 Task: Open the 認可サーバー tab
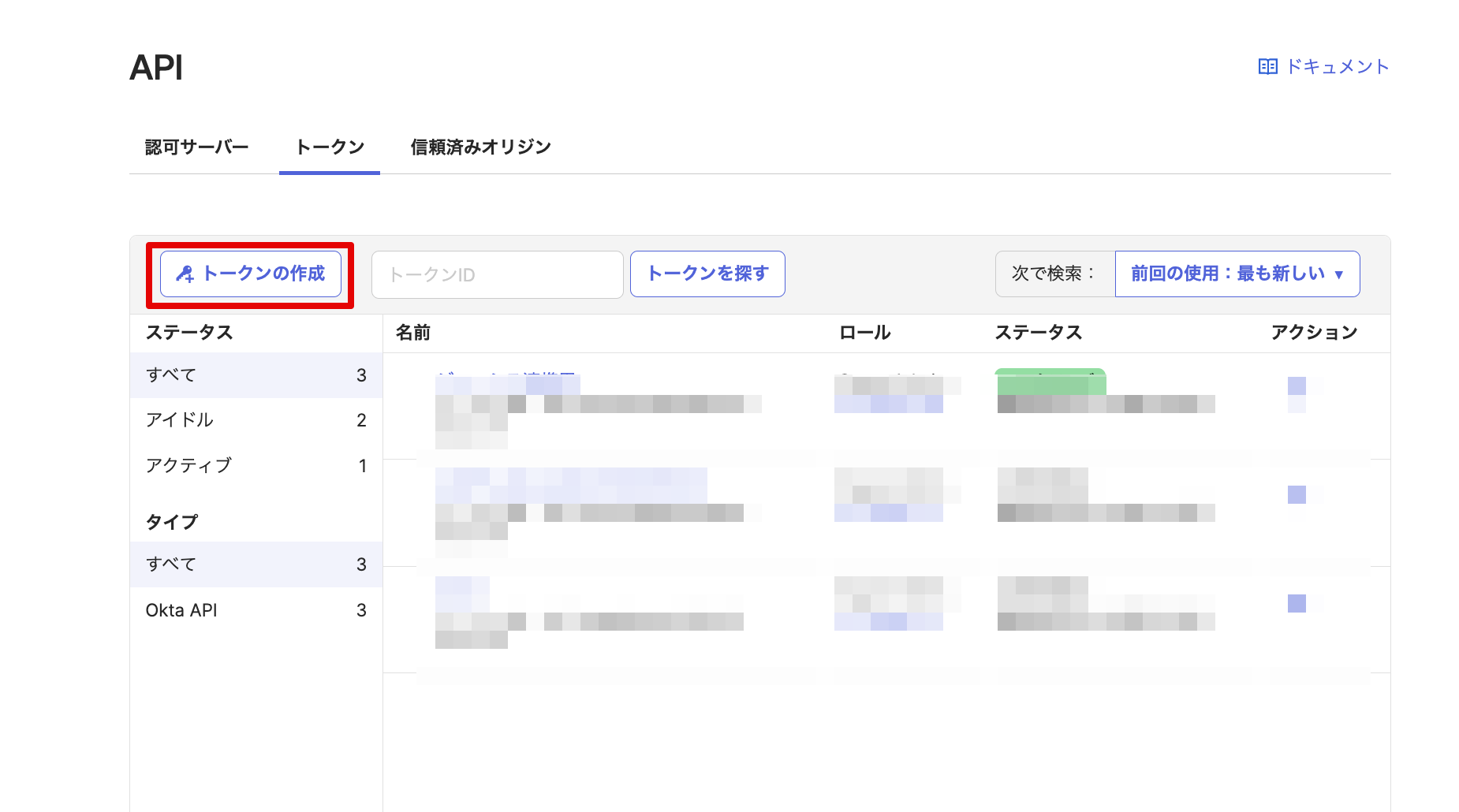pos(196,147)
